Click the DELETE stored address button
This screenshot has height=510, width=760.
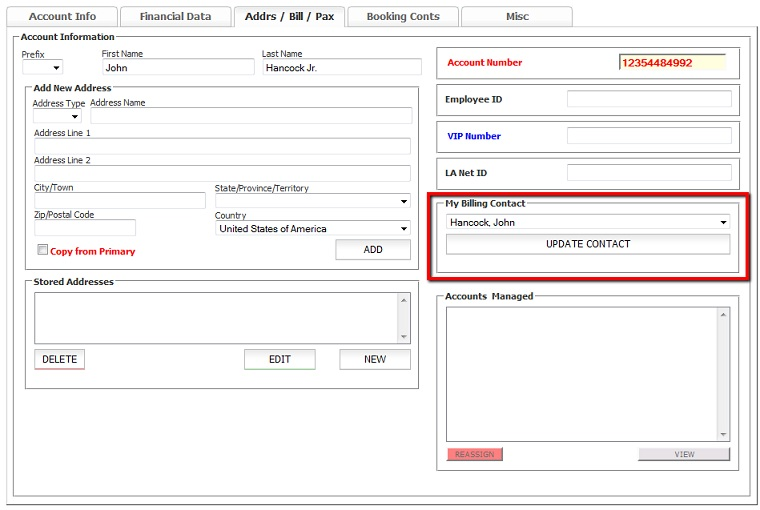59,359
